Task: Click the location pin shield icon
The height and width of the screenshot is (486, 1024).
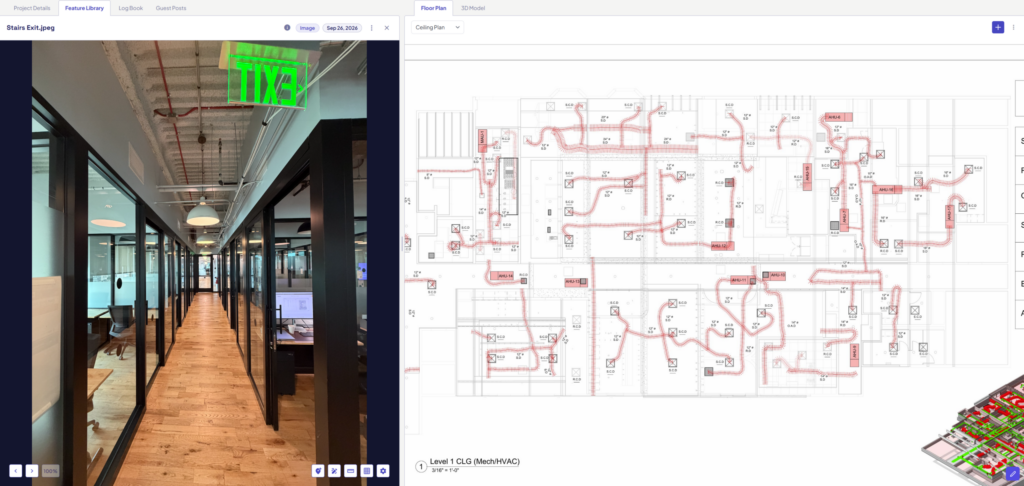Action: click(x=318, y=470)
